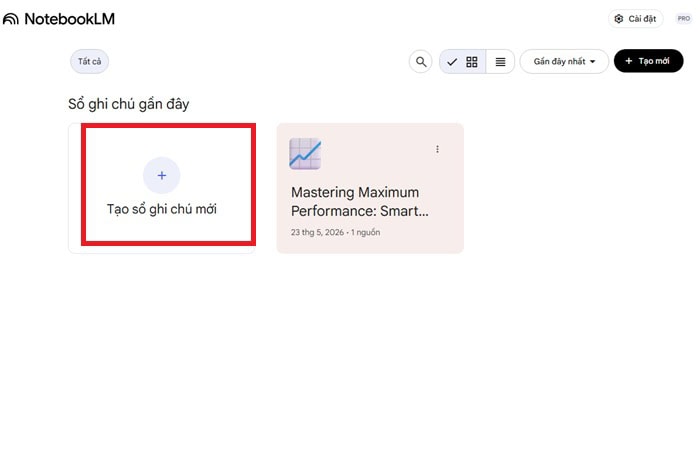This screenshot has width=700, height=472.
Task: Click NotebookLM title text
Action: [x=69, y=19]
